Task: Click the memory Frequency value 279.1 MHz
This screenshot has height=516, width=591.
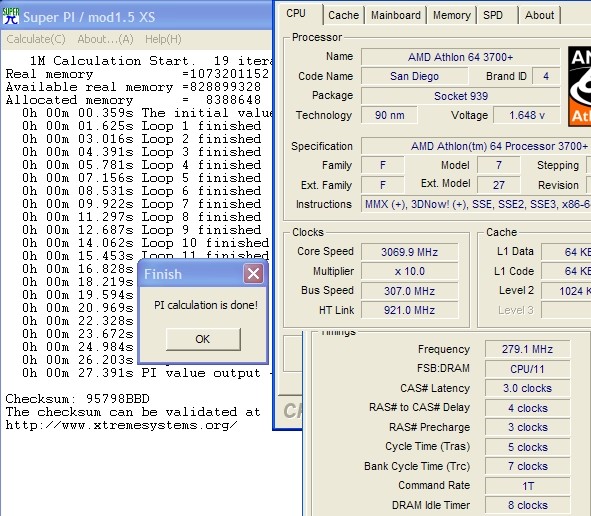Action: pyautogui.click(x=527, y=349)
